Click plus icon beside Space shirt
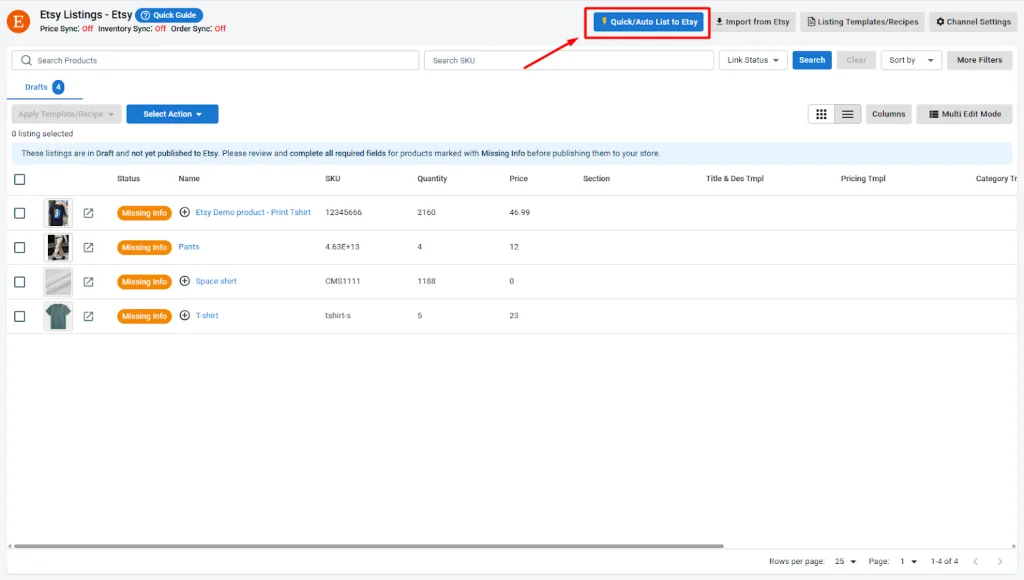This screenshot has height=580, width=1024. (184, 281)
